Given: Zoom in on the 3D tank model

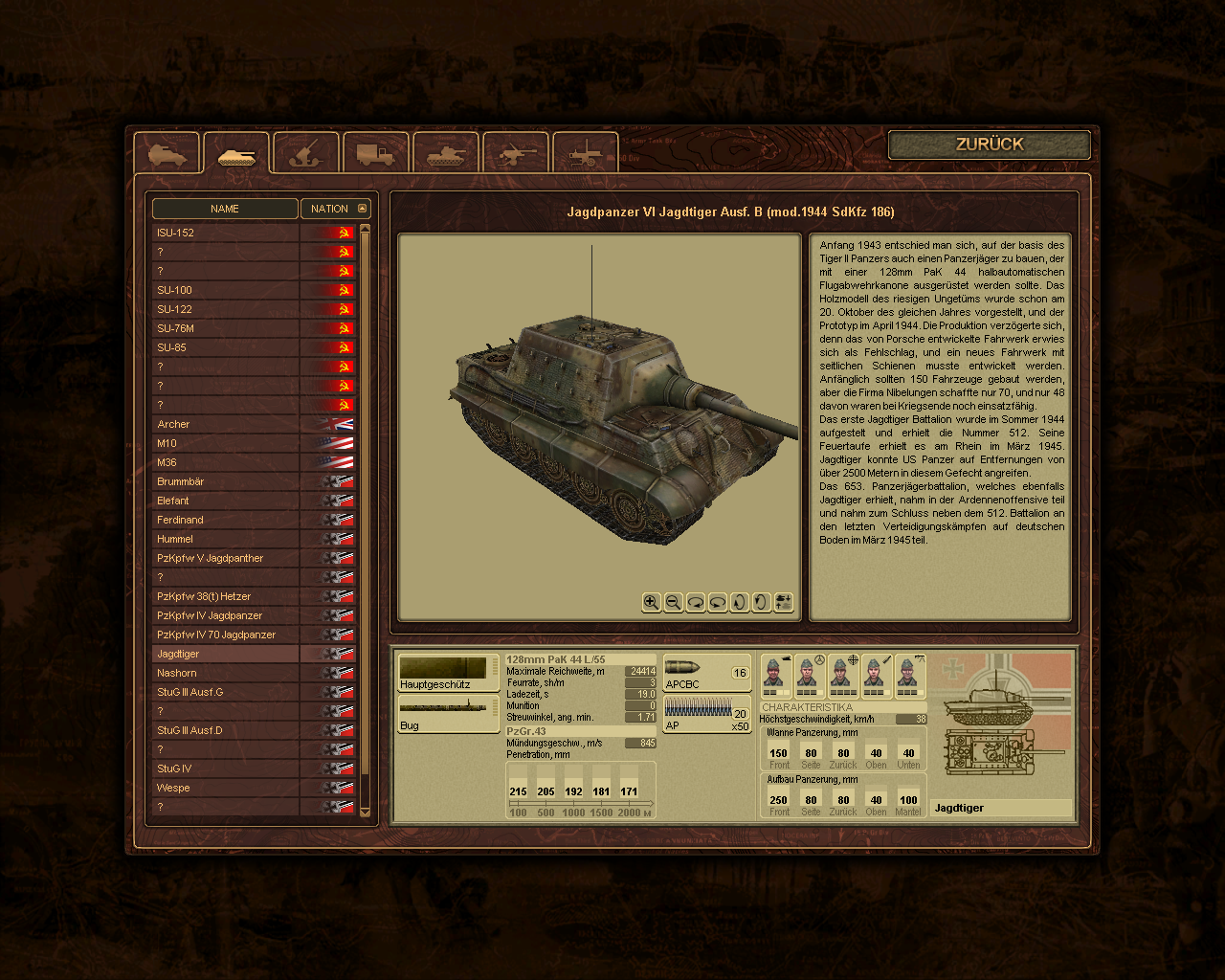Looking at the screenshot, I should [651, 602].
